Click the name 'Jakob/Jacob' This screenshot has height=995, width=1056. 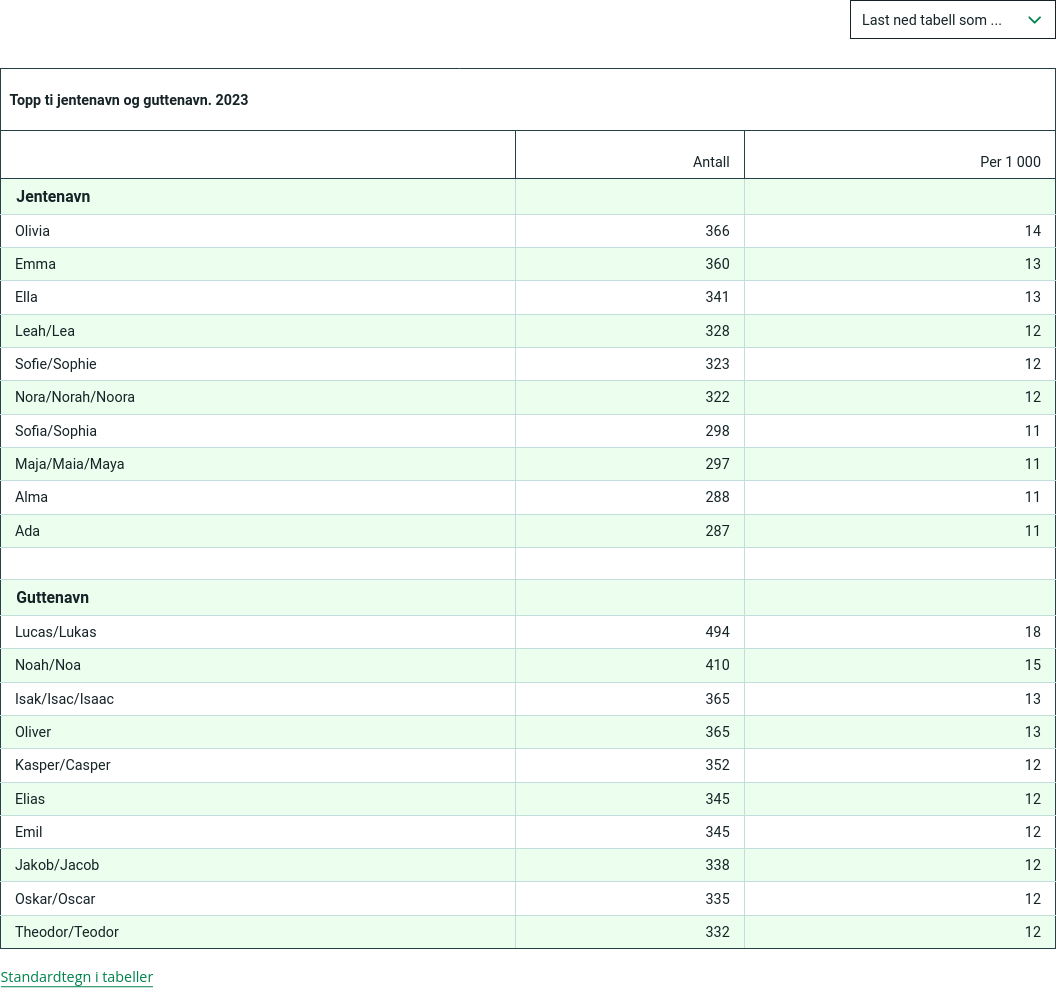57,865
